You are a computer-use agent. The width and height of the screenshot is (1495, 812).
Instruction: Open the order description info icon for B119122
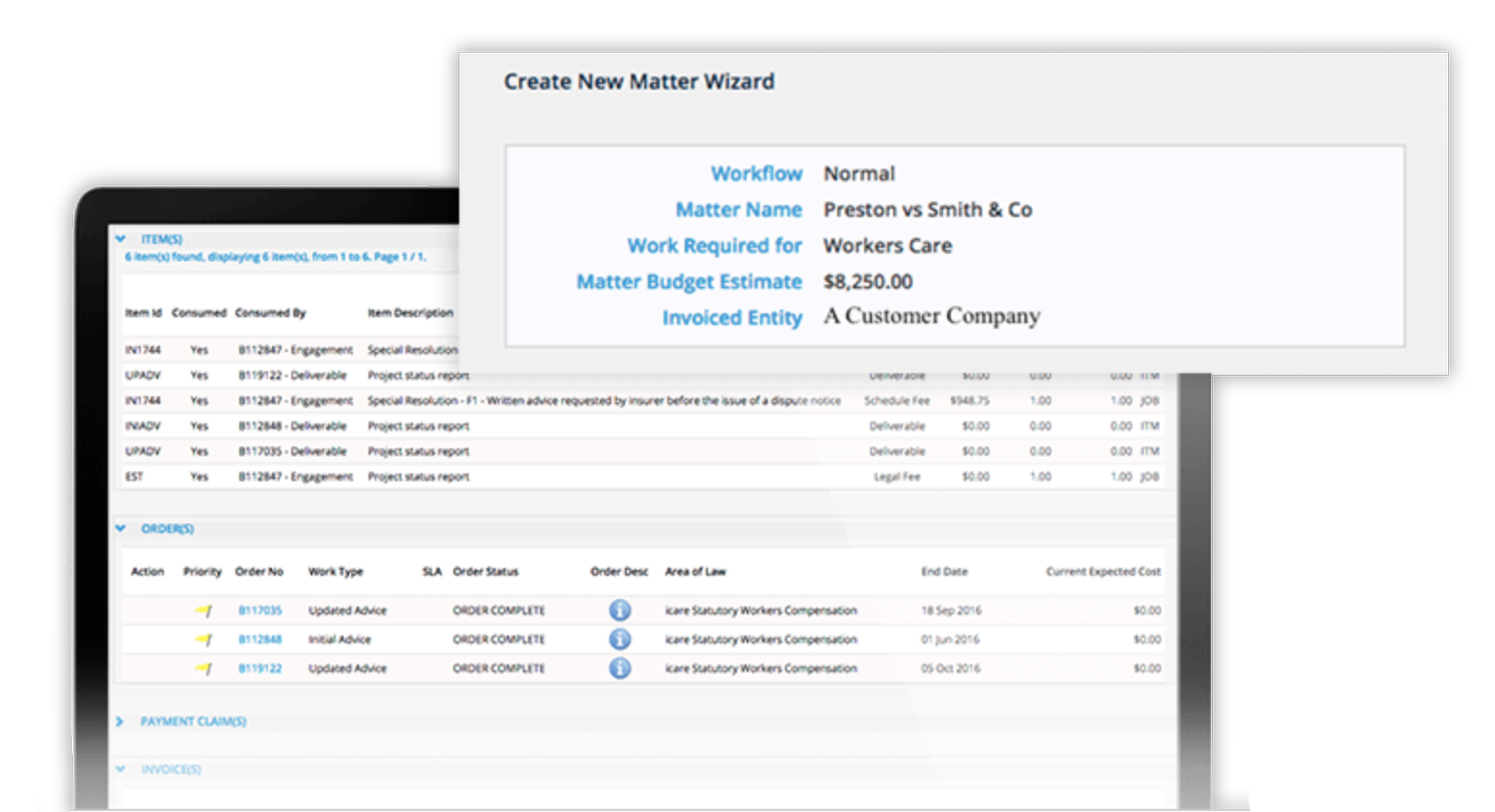(x=620, y=668)
